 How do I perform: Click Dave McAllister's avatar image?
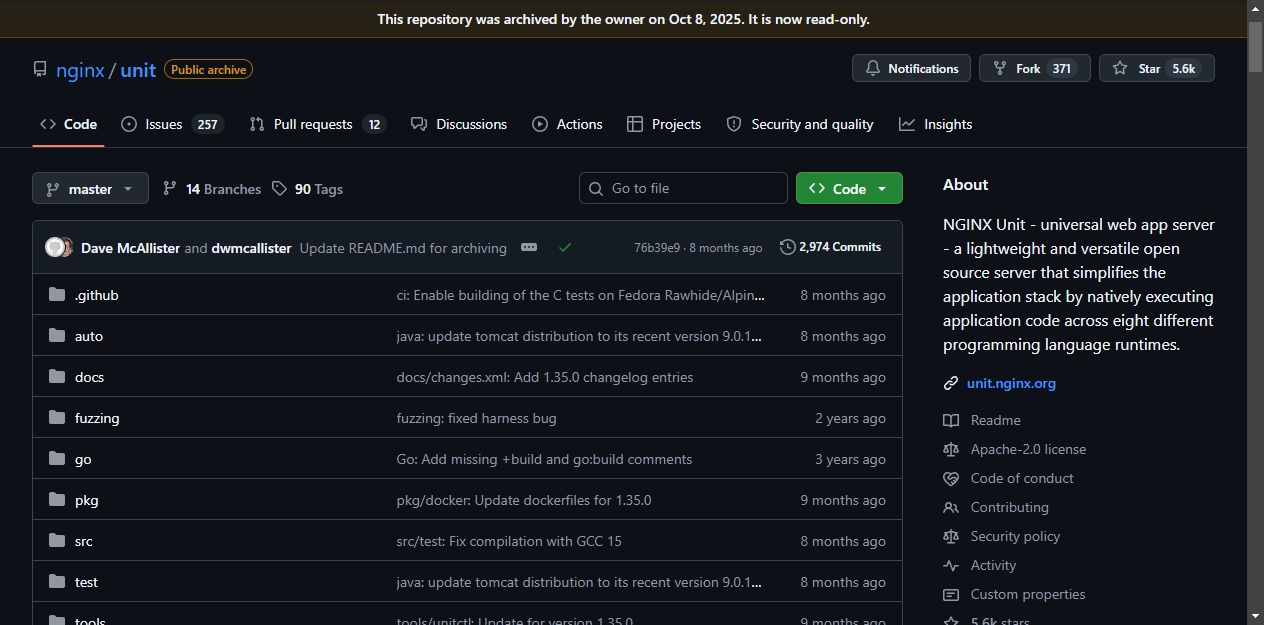pyautogui.click(x=55, y=247)
